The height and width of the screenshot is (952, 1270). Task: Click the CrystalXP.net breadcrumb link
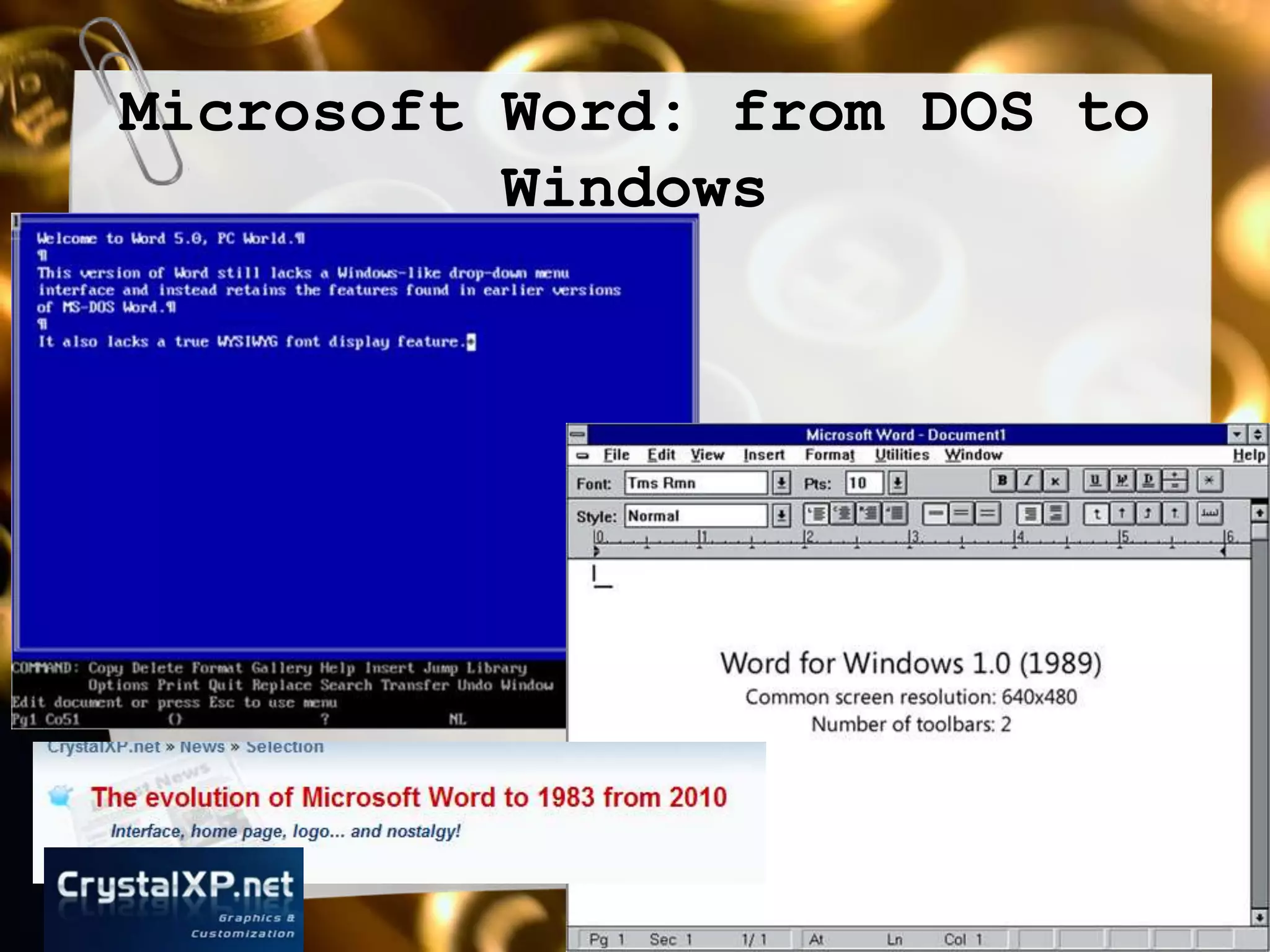[x=104, y=747]
